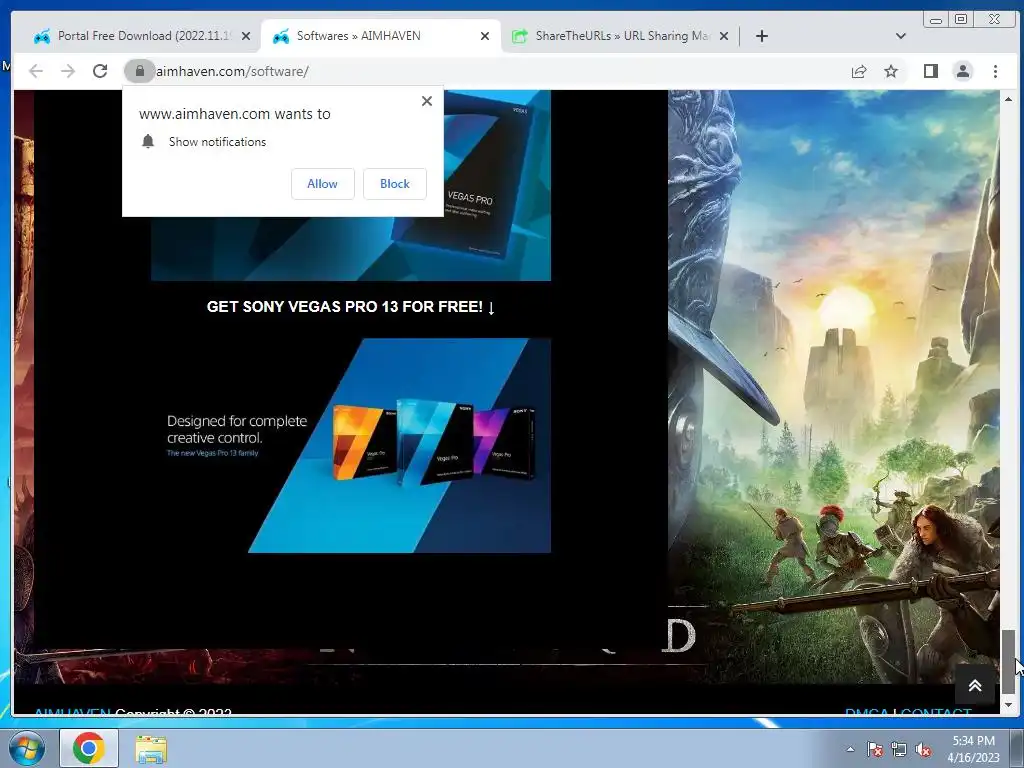Image resolution: width=1024 pixels, height=768 pixels.
Task: Go back using the browser back arrow
Action: pos(36,71)
